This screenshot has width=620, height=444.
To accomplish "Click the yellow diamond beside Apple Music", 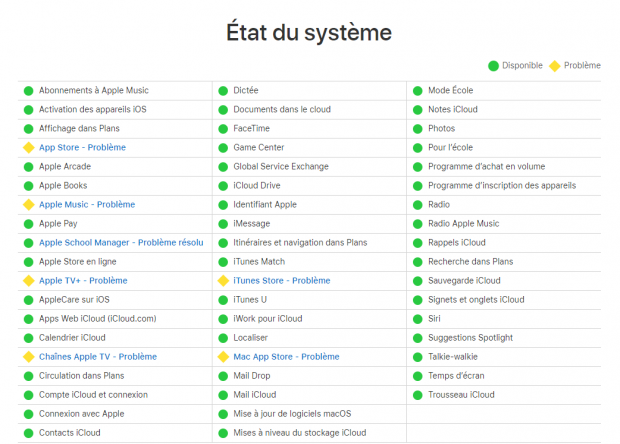I will click(x=28, y=204).
